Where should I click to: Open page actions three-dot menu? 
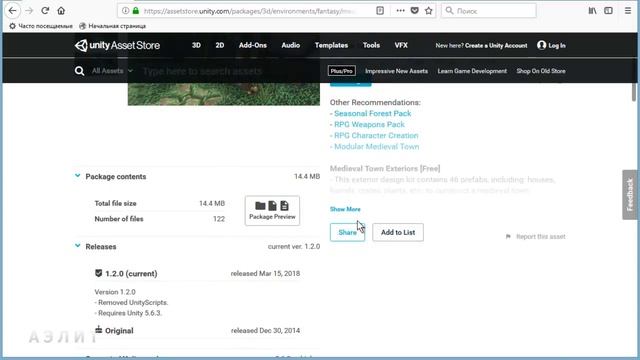point(400,11)
